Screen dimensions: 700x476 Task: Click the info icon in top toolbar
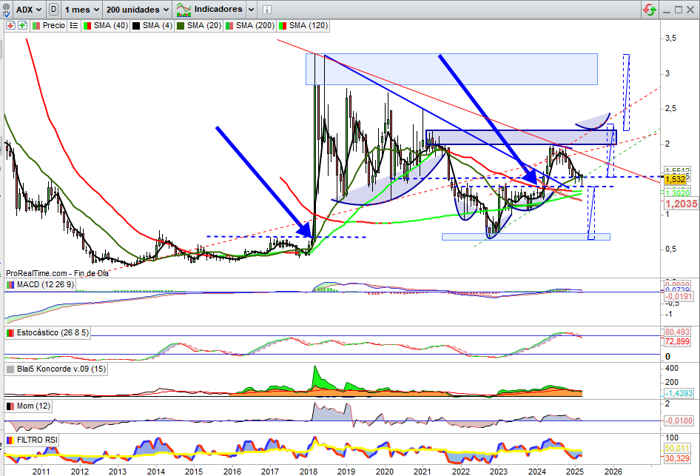[x=267, y=9]
